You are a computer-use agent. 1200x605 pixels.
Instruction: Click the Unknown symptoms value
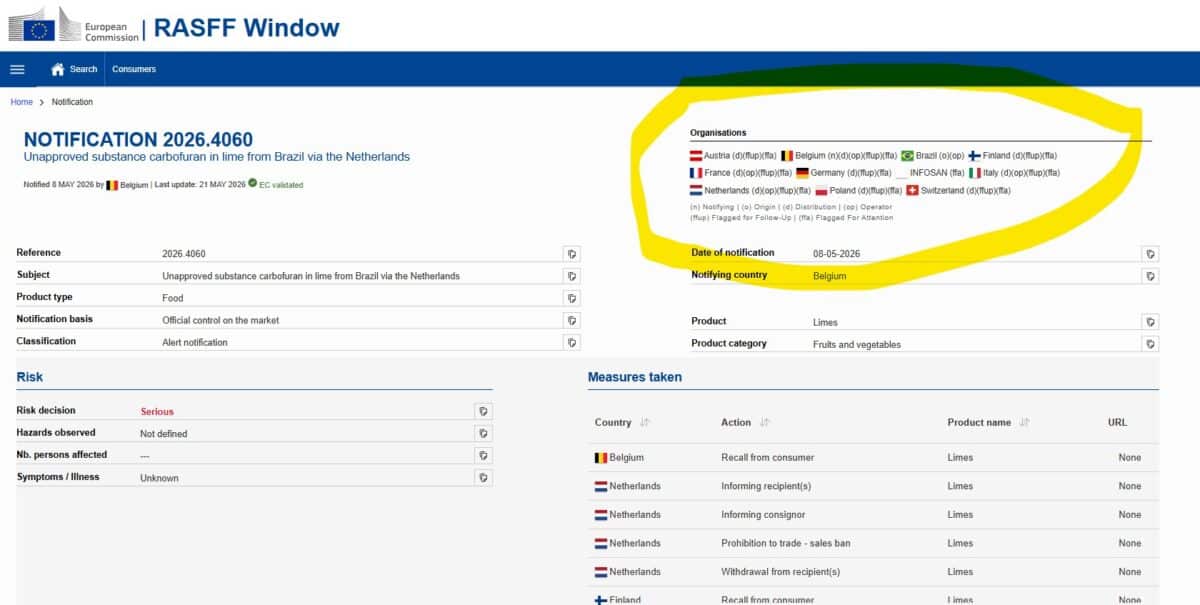pyautogui.click(x=159, y=478)
